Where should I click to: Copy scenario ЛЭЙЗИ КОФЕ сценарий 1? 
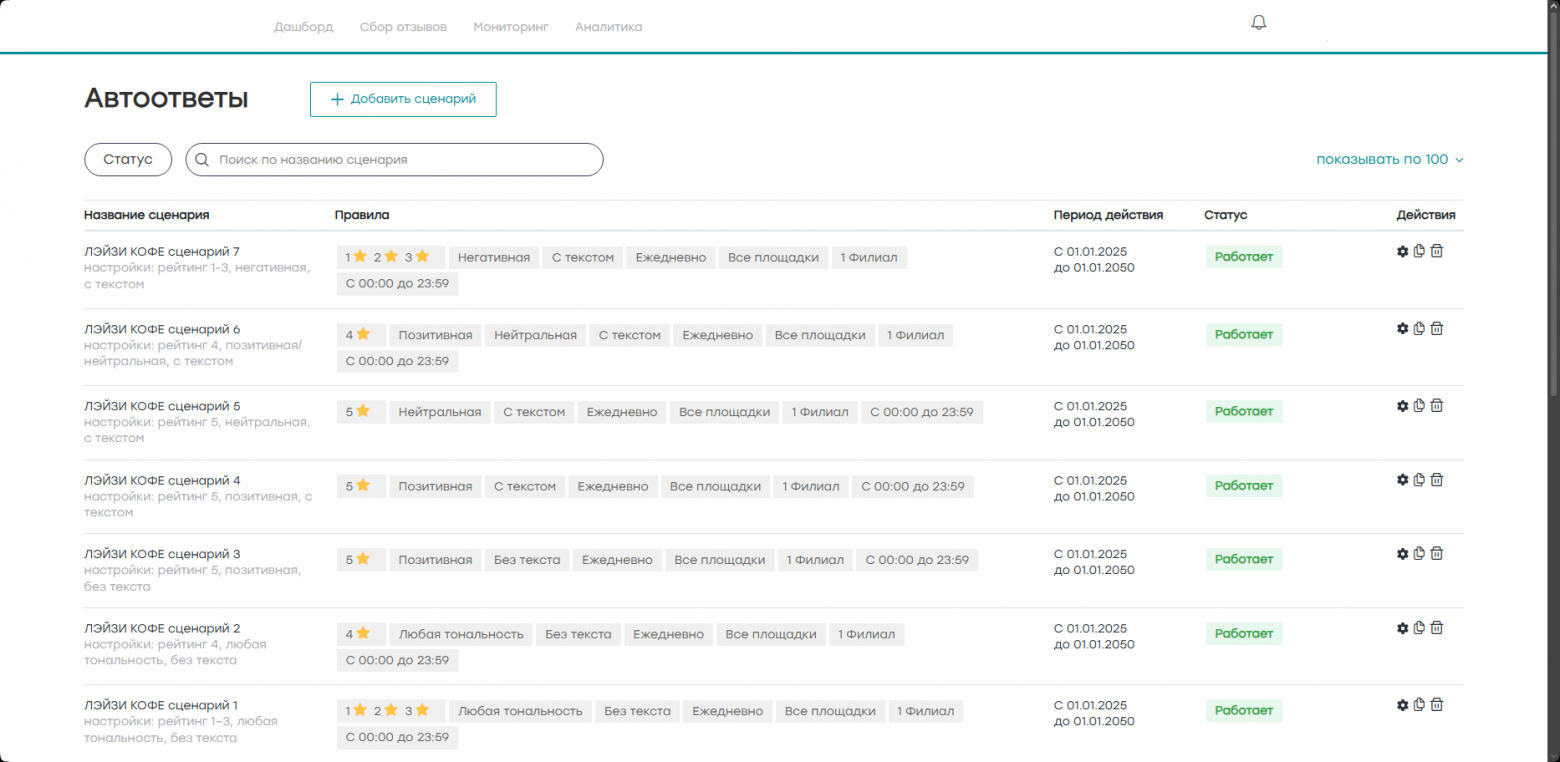[1419, 704]
